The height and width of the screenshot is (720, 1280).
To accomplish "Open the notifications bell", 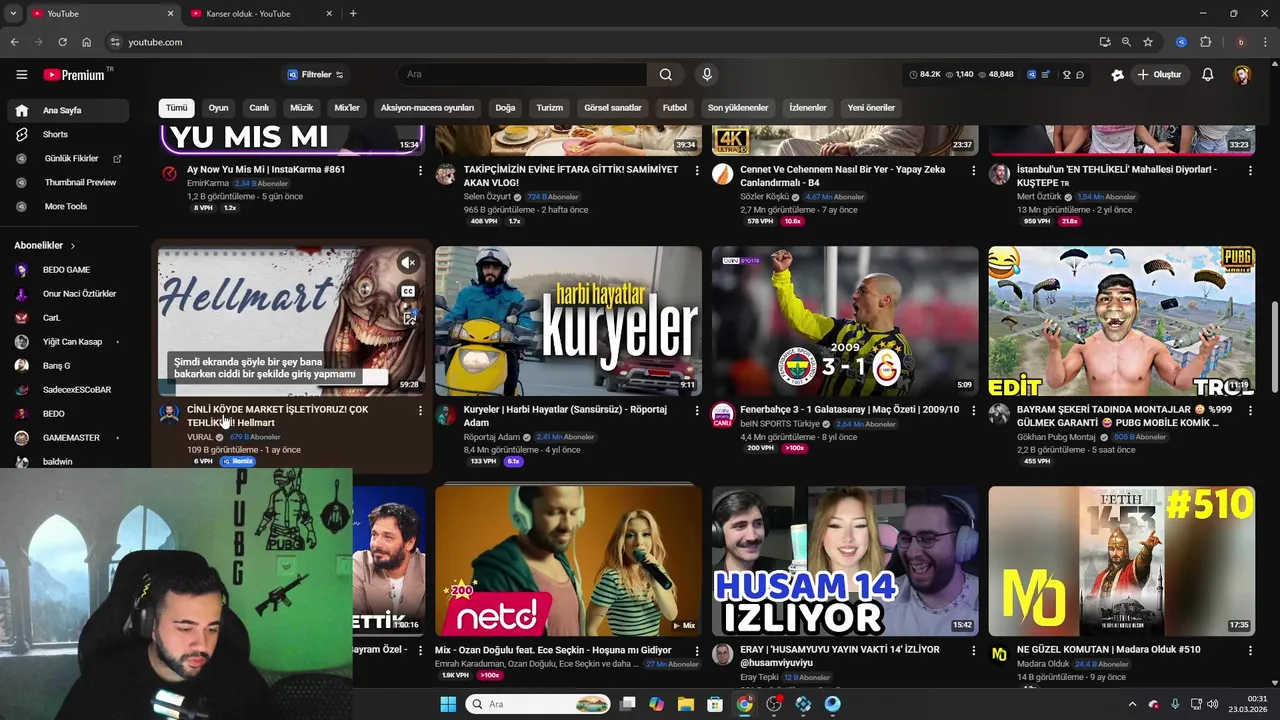I will 1208,74.
